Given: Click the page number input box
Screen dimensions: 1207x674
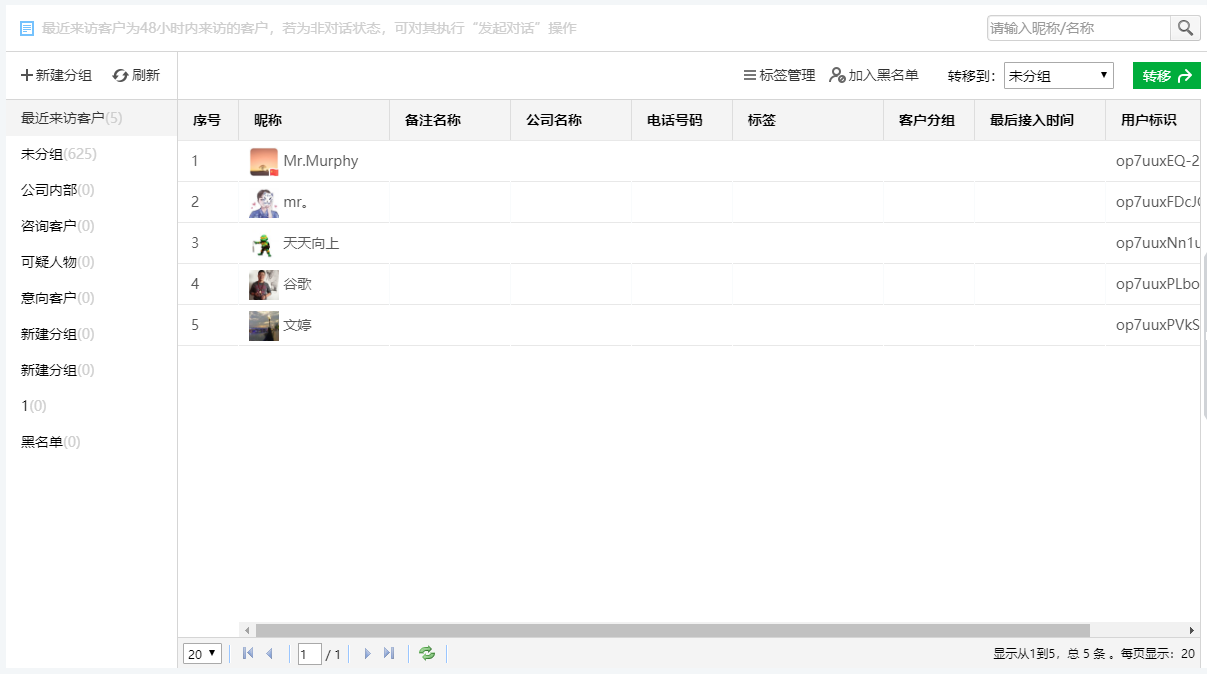Looking at the screenshot, I should click(x=310, y=655).
